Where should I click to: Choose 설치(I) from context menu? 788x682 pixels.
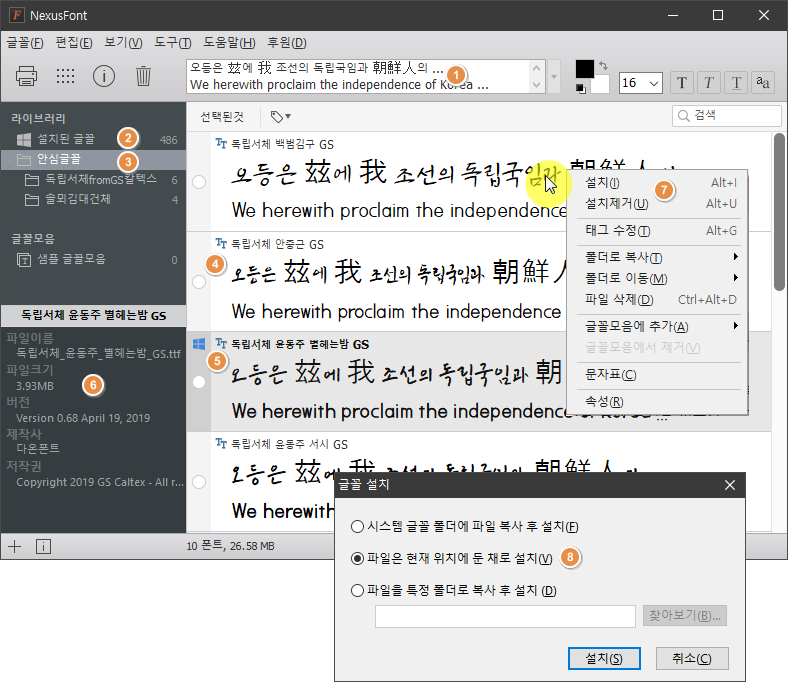[x=657, y=183]
